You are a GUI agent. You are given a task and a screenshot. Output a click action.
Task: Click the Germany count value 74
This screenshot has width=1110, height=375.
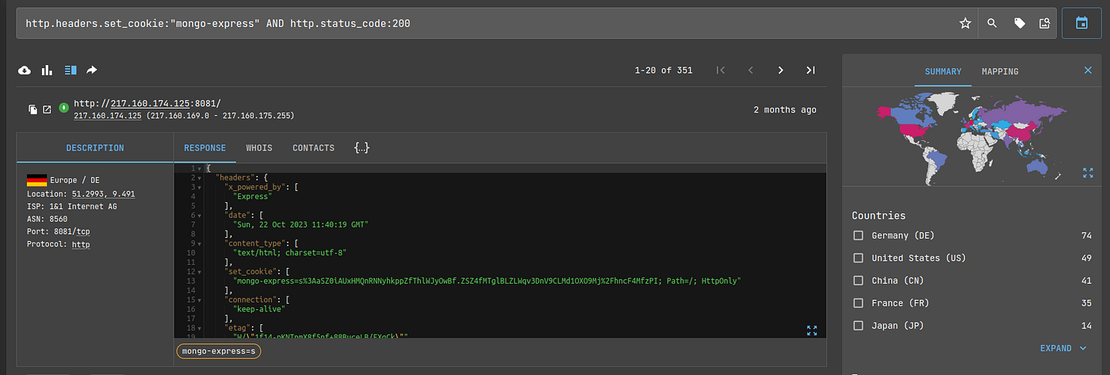click(x=1087, y=236)
